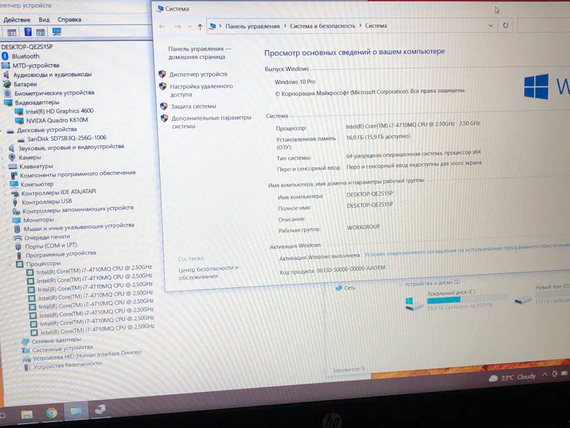Viewport: 570px width, 428px height.
Task: Select the Очереди печати printer icon
Action: [x=18, y=238]
